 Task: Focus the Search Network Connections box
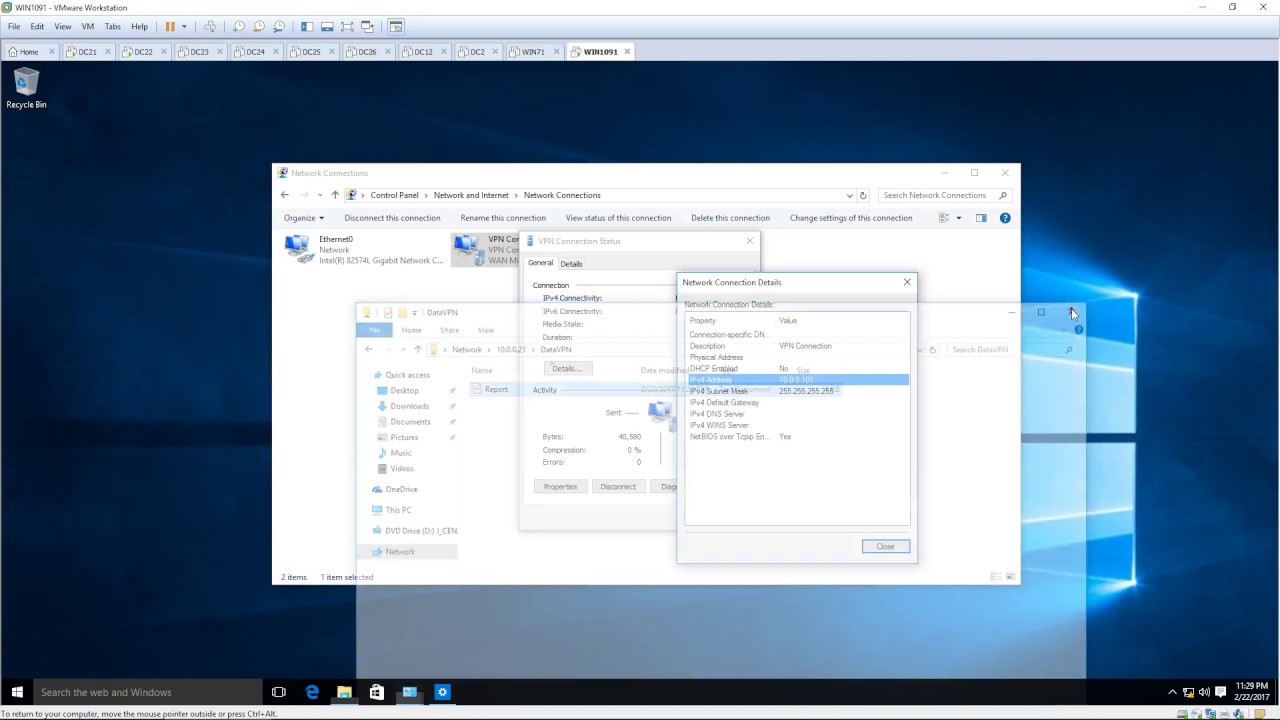pos(945,195)
